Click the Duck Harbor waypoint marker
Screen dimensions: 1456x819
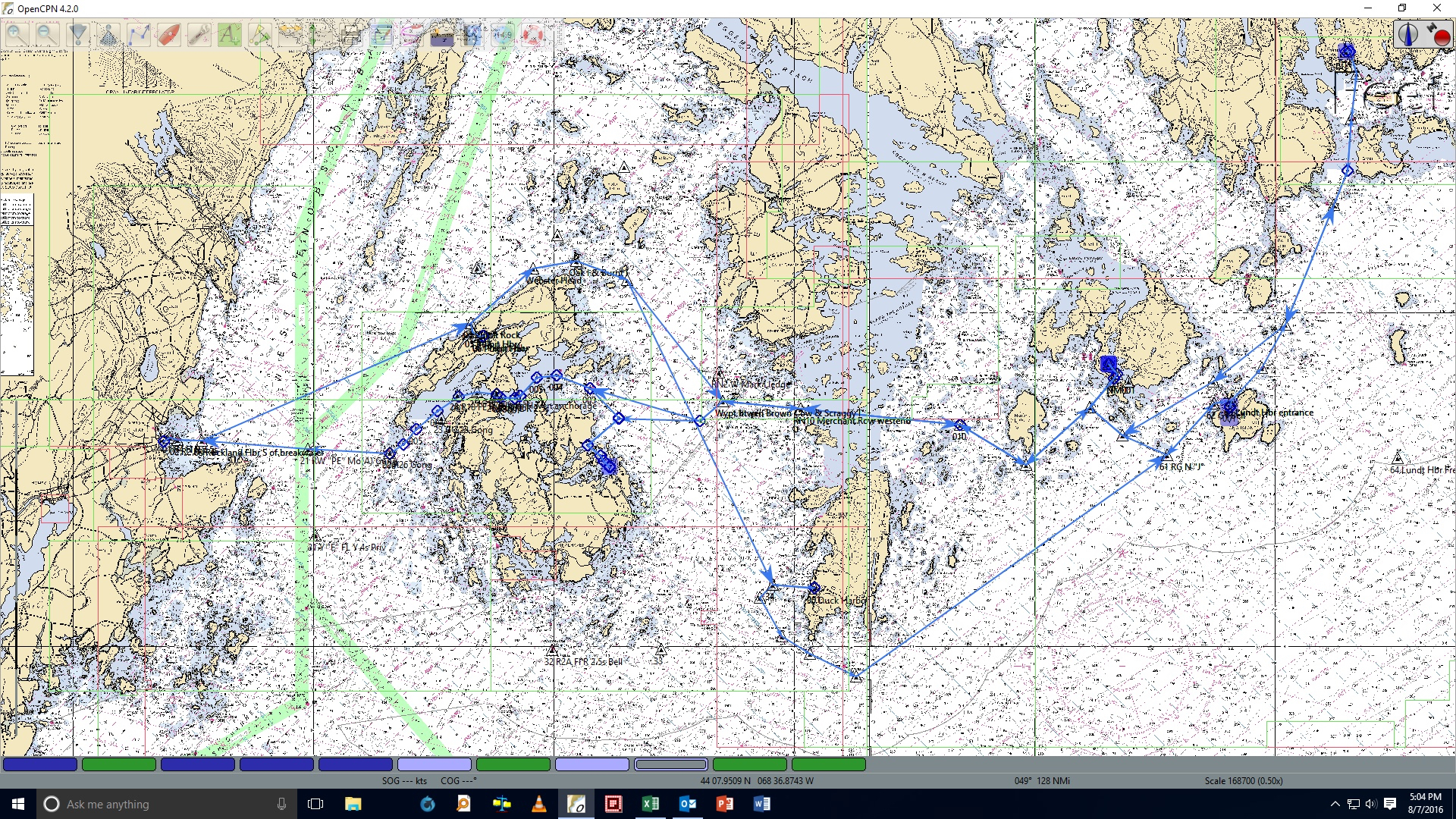point(814,588)
